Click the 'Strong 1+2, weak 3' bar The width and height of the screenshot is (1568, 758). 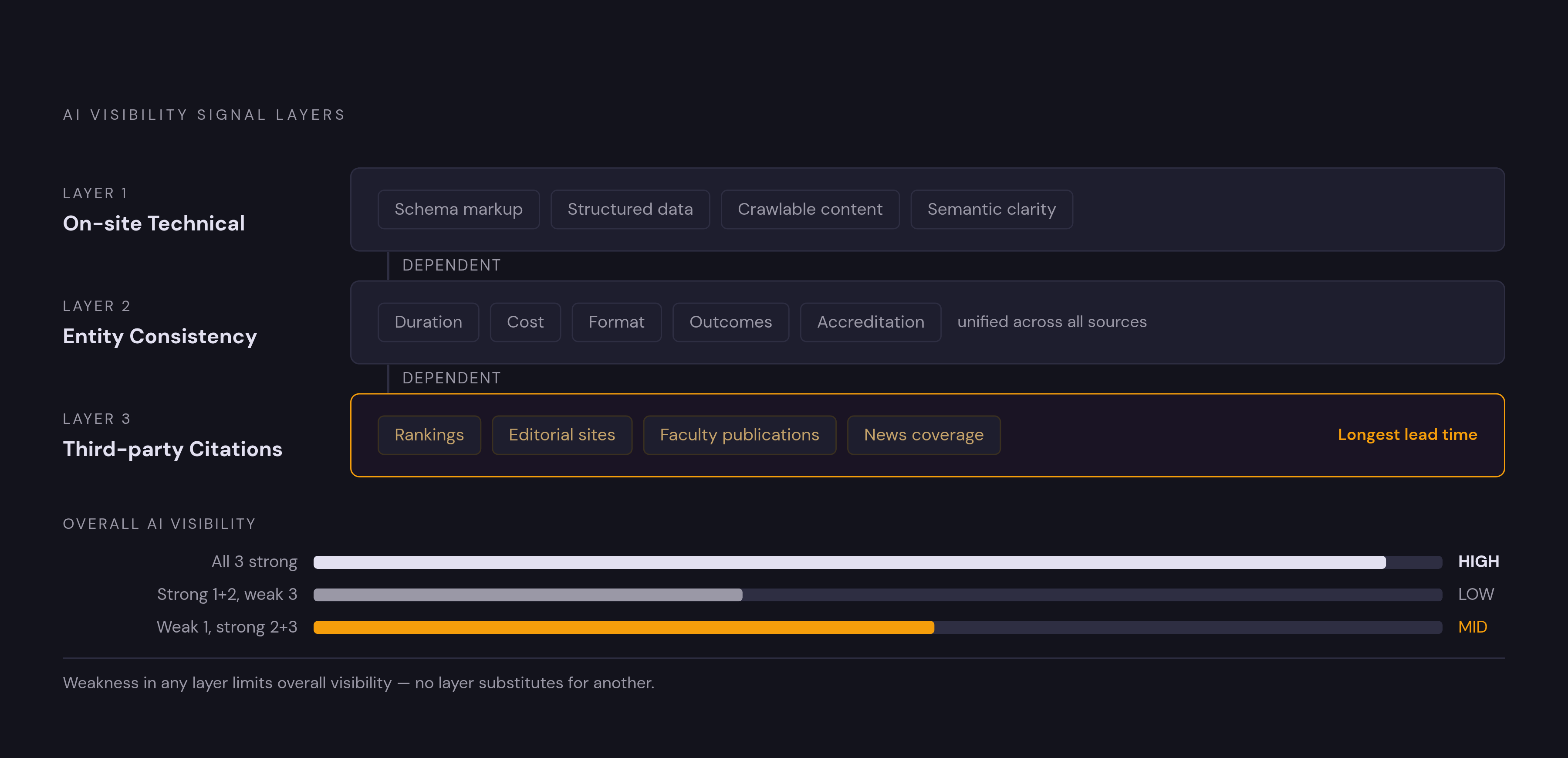click(878, 595)
